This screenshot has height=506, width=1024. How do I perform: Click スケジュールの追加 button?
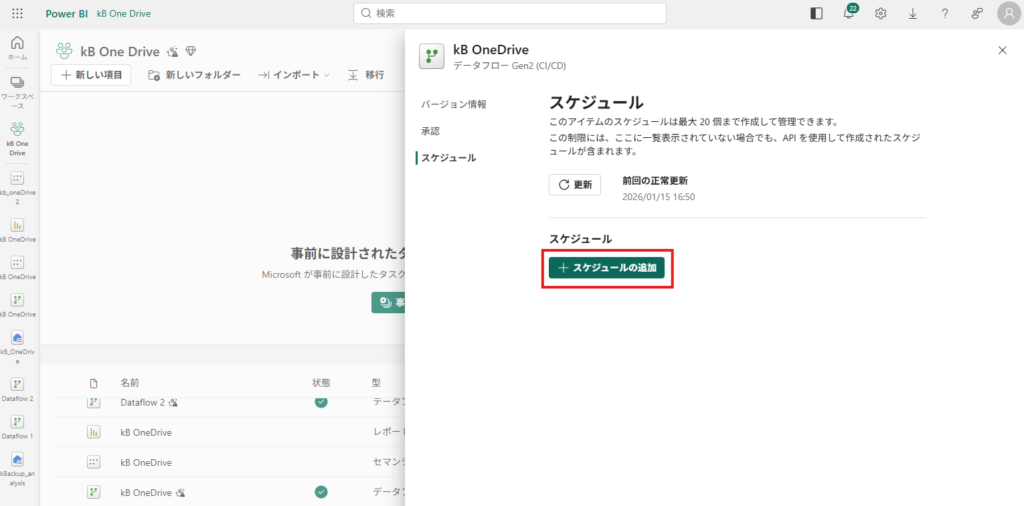click(x=606, y=268)
